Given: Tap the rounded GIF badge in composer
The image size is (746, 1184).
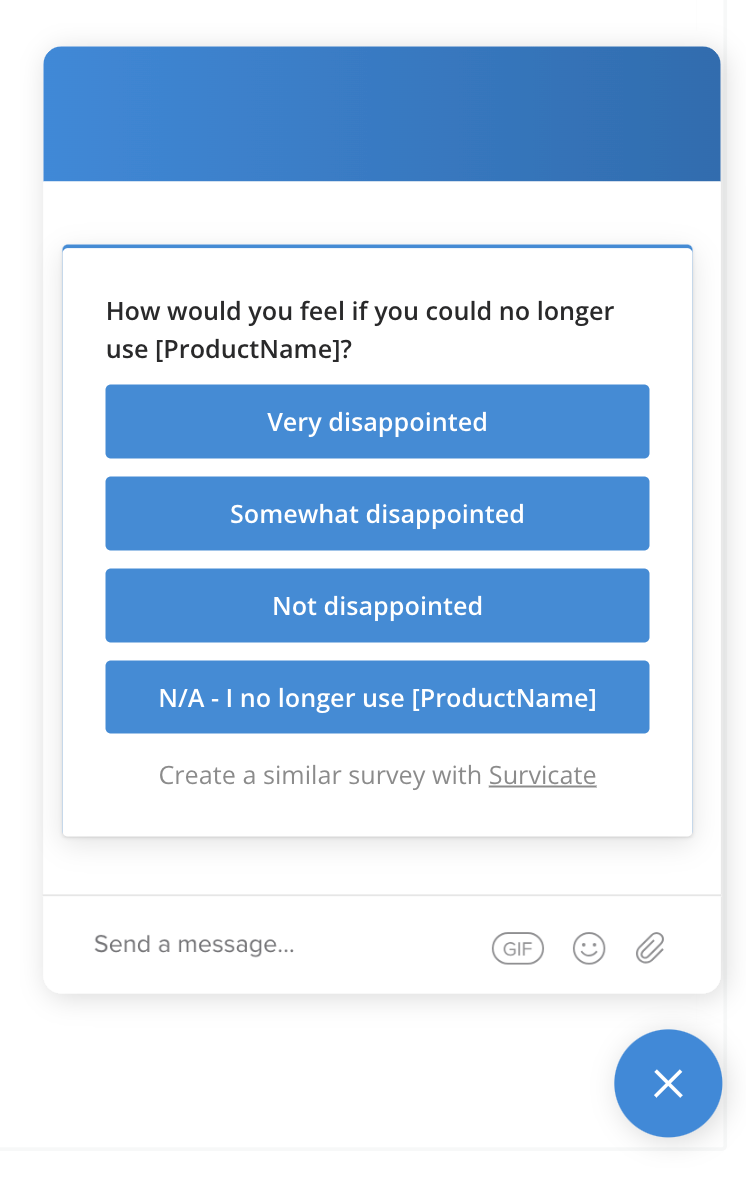Looking at the screenshot, I should tap(517, 948).
